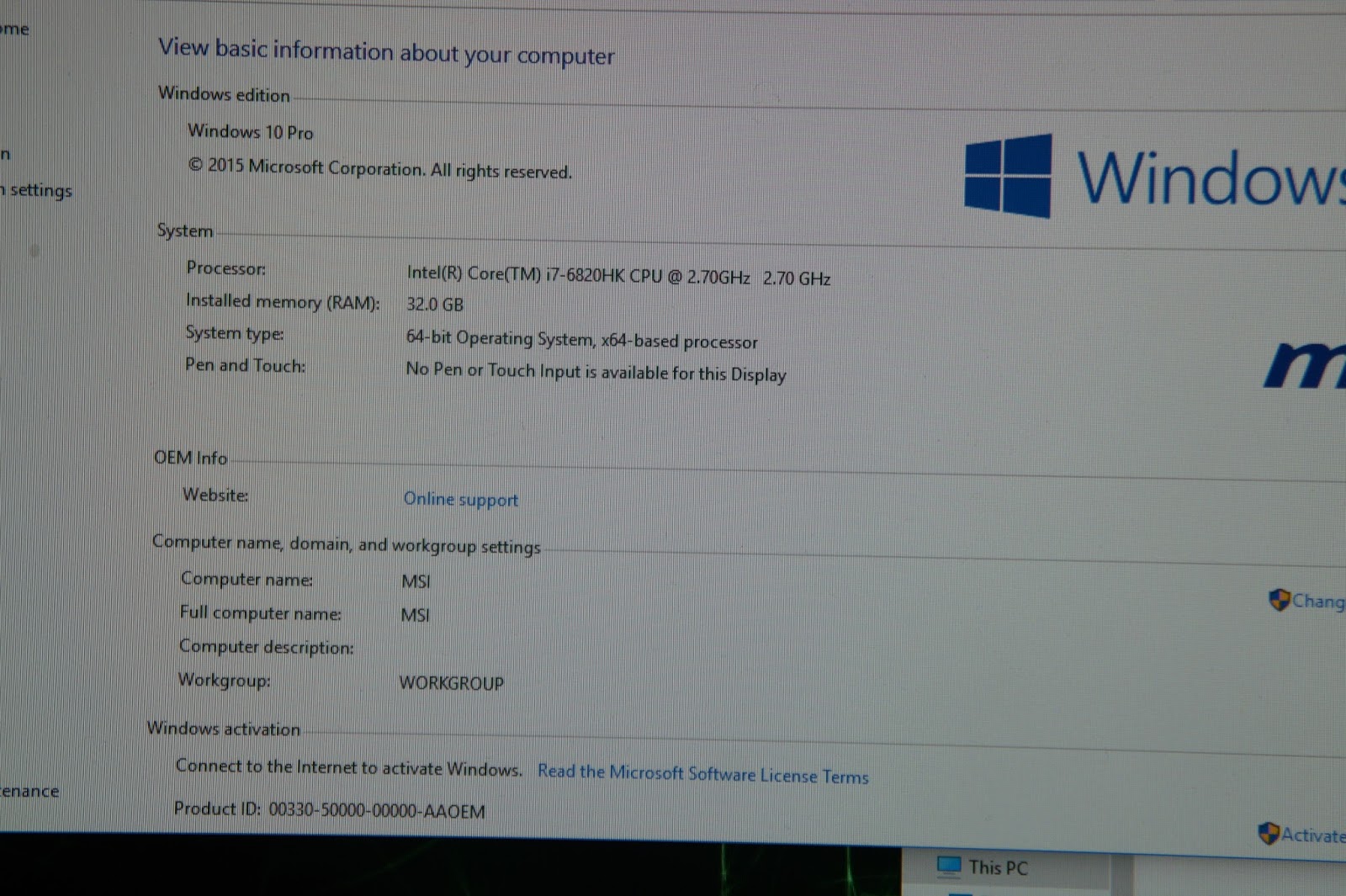The image size is (1346, 896).
Task: Click the partially visible settings sidebar link
Action: pyautogui.click(x=36, y=191)
